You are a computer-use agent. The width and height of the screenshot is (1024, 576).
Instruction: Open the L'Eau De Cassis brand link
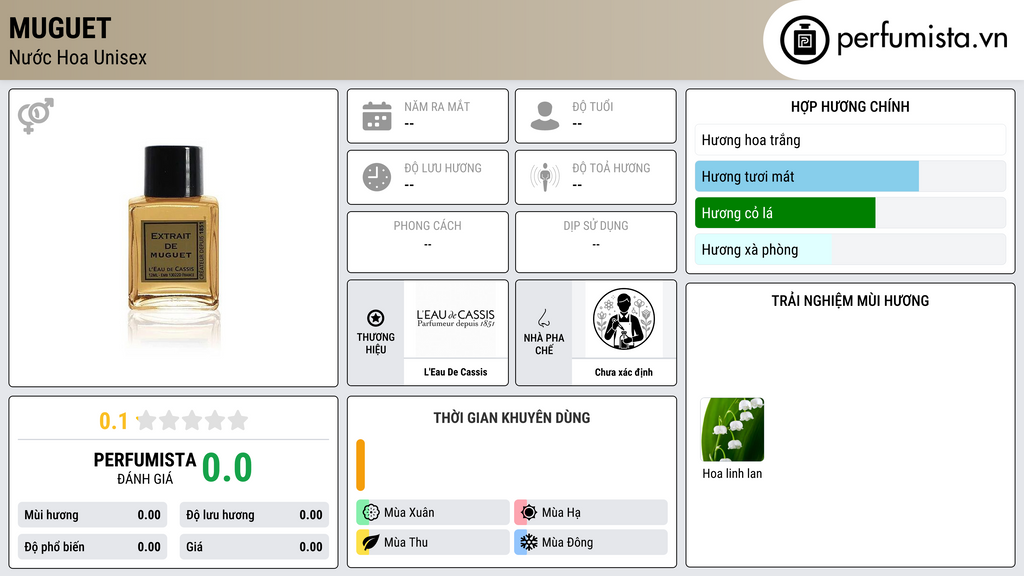[455, 372]
